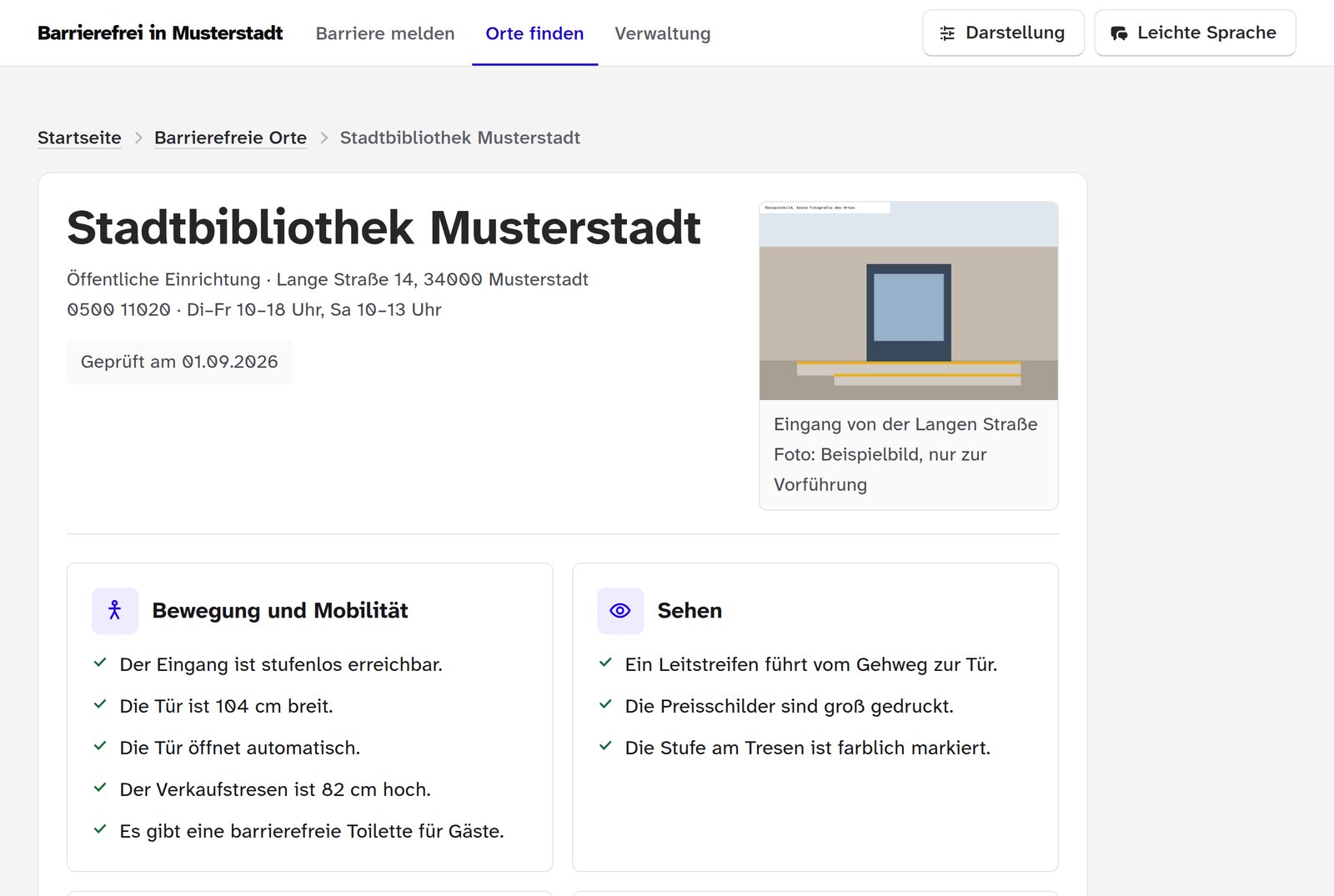Click the address line Lange Straße 14
The height and width of the screenshot is (896, 1334).
(328, 279)
